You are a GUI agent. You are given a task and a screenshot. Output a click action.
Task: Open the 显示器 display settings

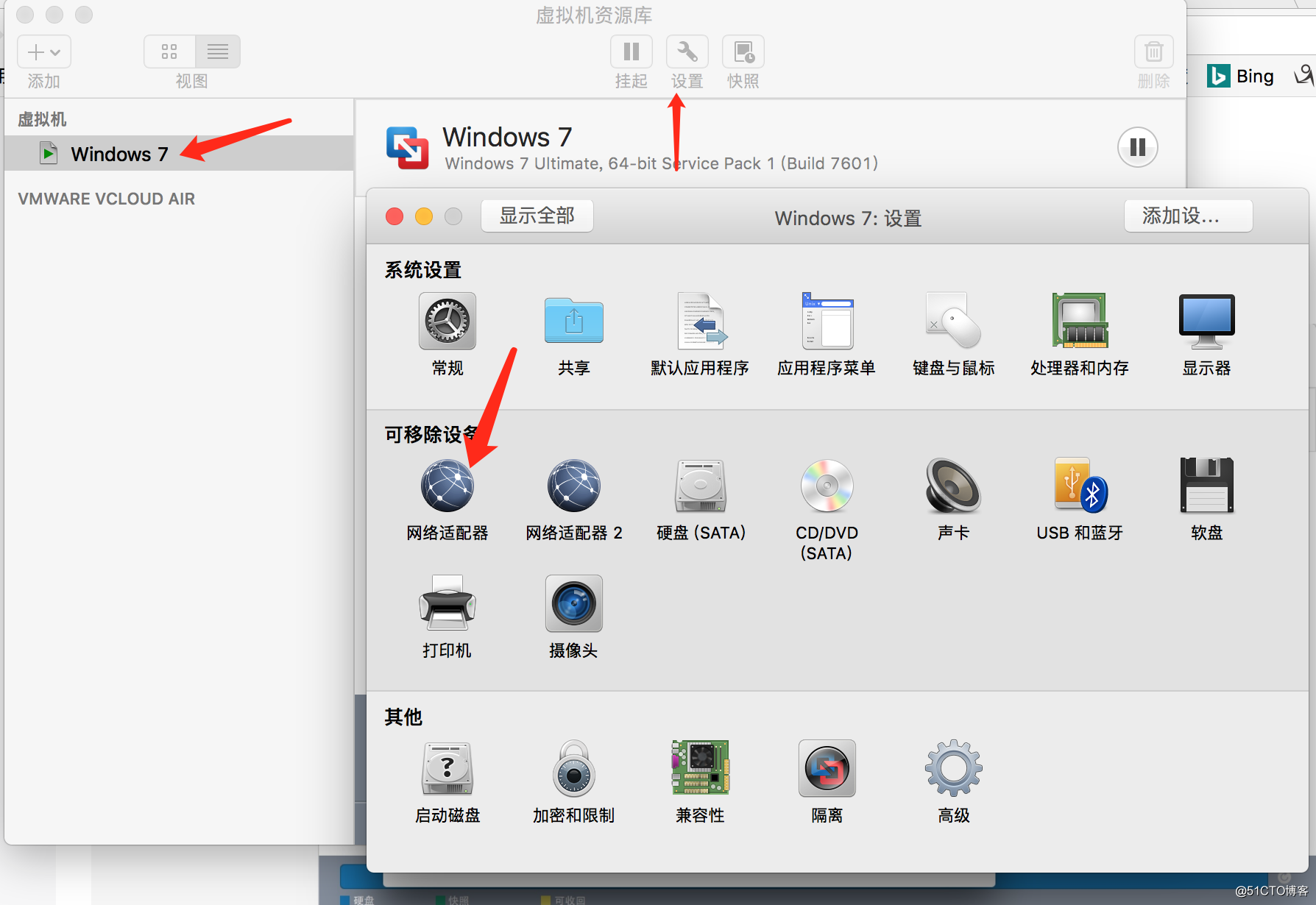(x=1206, y=322)
